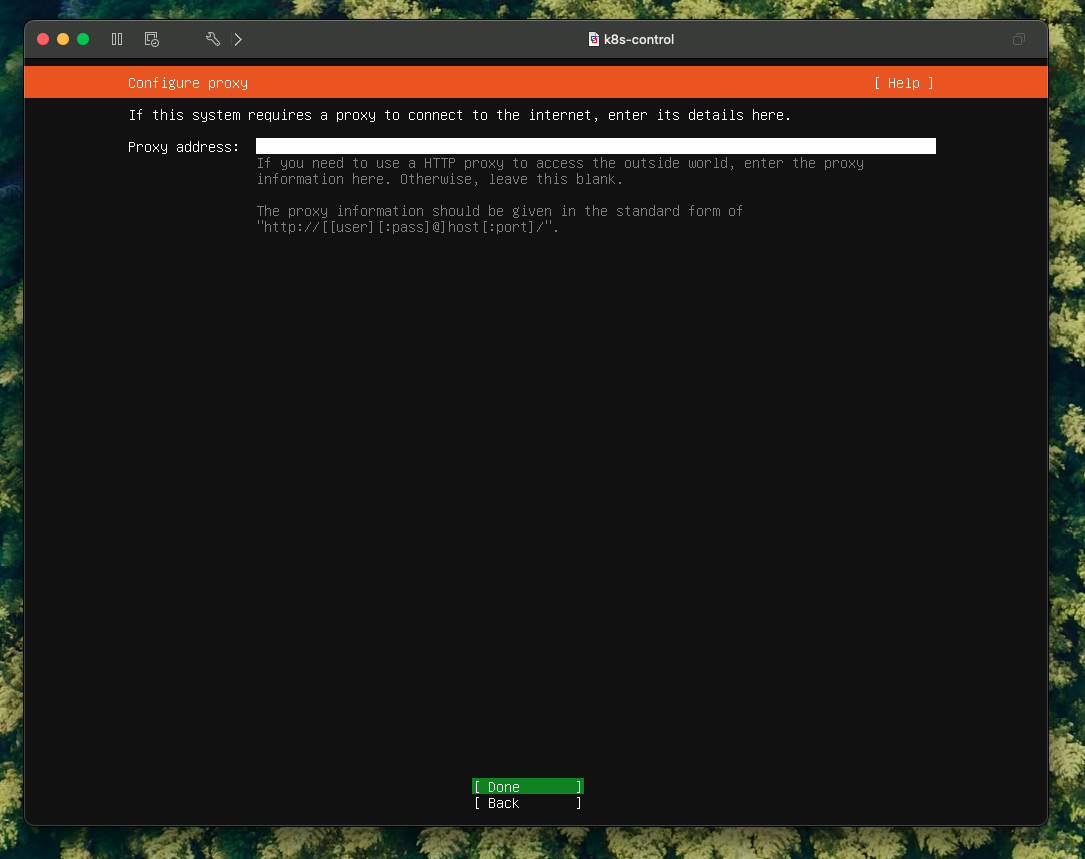Close the k8s-control window
The width and height of the screenshot is (1085, 859).
pyautogui.click(x=43, y=39)
